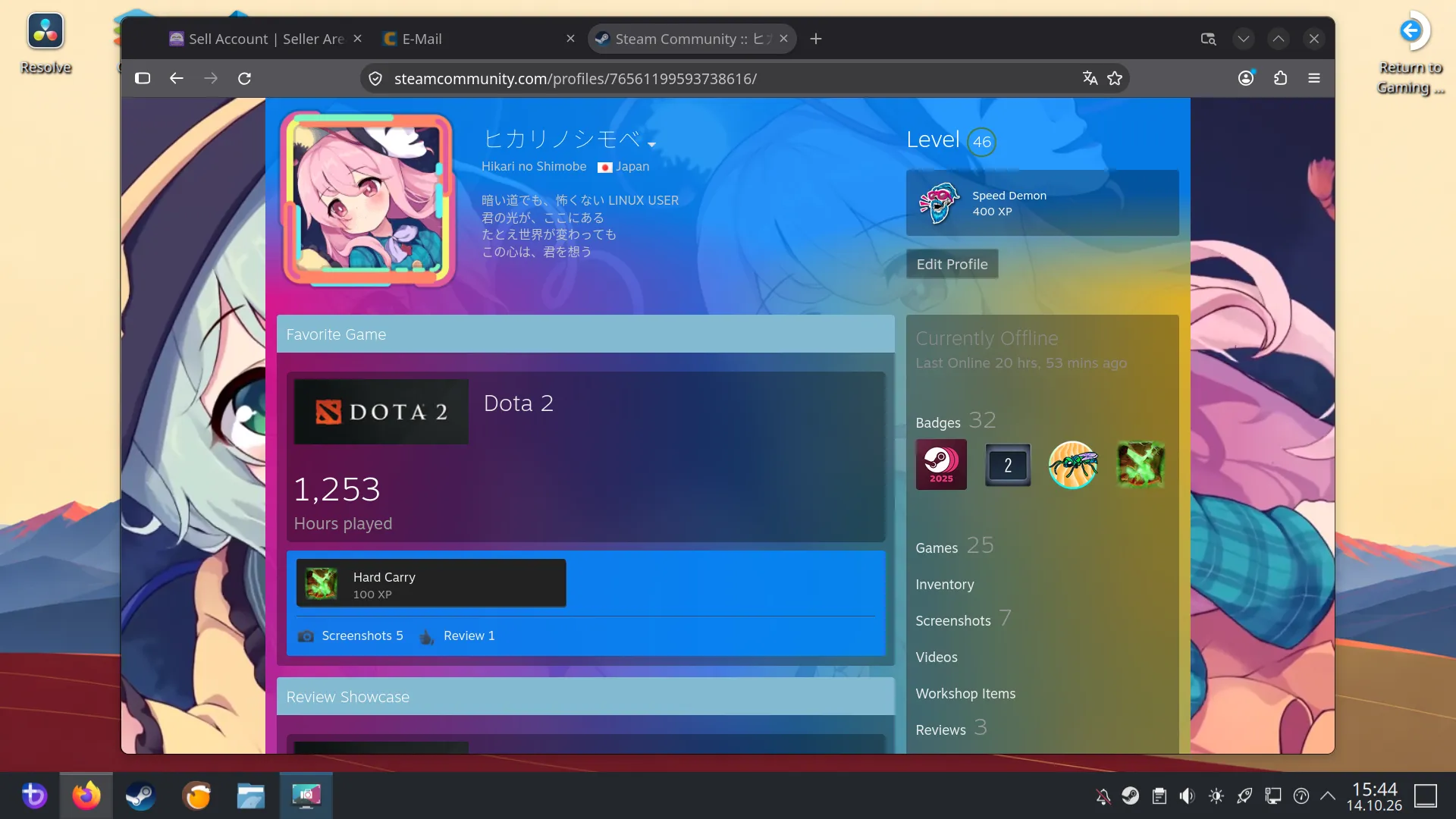This screenshot has width=1456, height=819.
Task: Toggle notifications bell in the system tray
Action: point(1103,795)
